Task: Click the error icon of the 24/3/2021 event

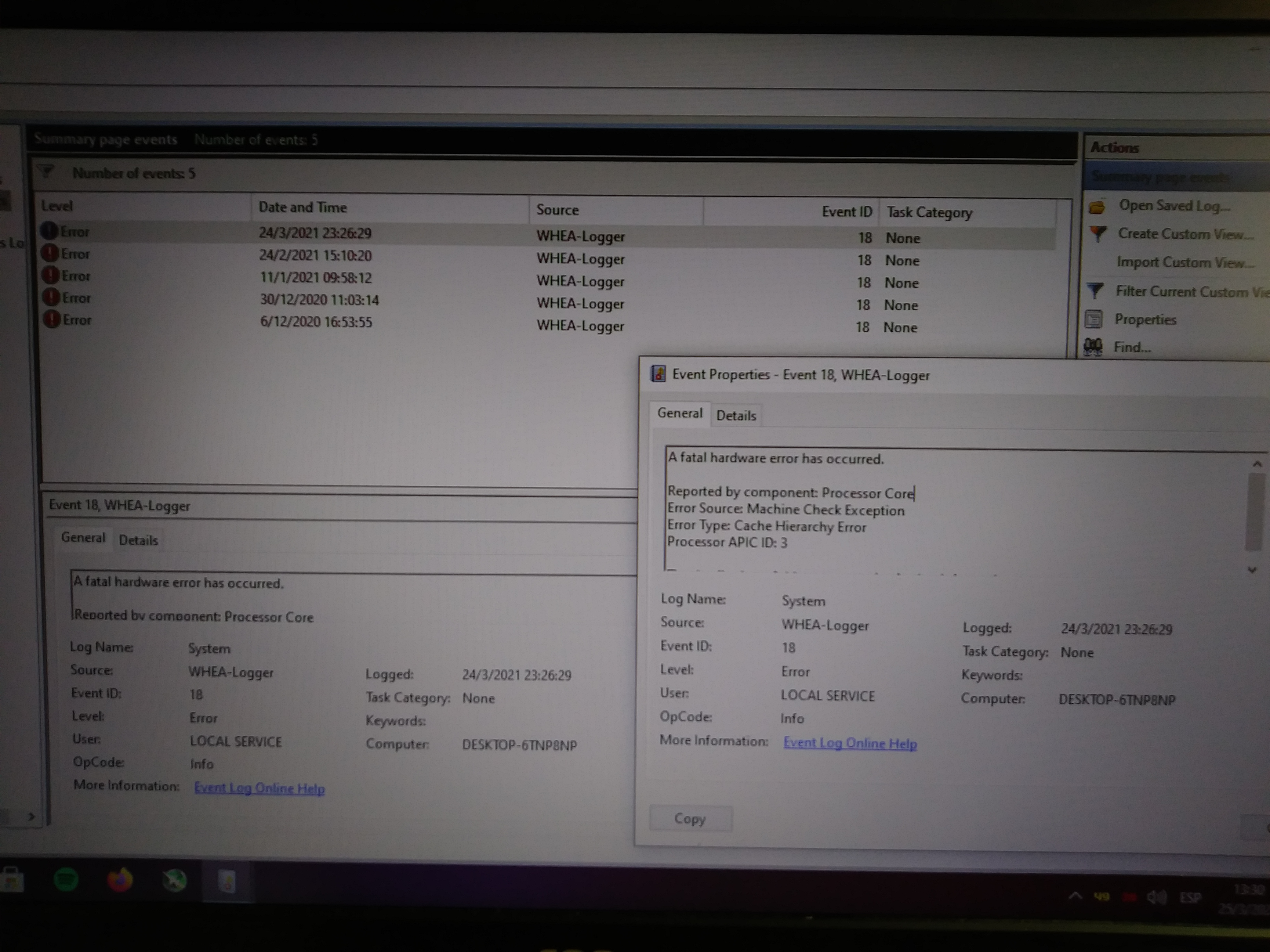Action: [49, 231]
